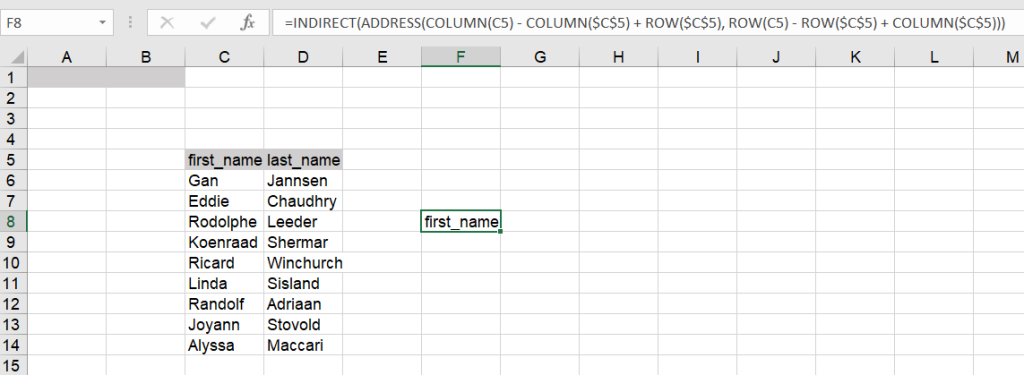Screen dimensions: 1024x375
Task: Select the cell containing Randolf
Action: pyautogui.click(x=224, y=304)
